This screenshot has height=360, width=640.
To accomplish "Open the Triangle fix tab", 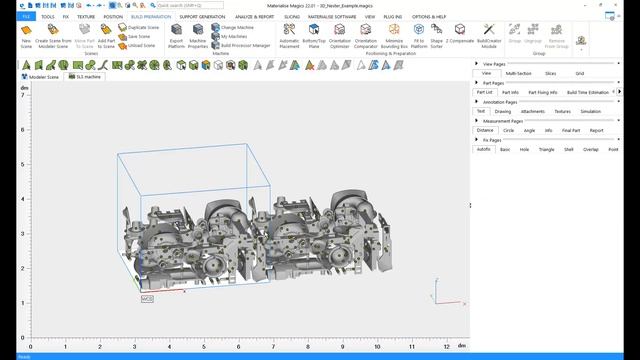I will coord(547,149).
